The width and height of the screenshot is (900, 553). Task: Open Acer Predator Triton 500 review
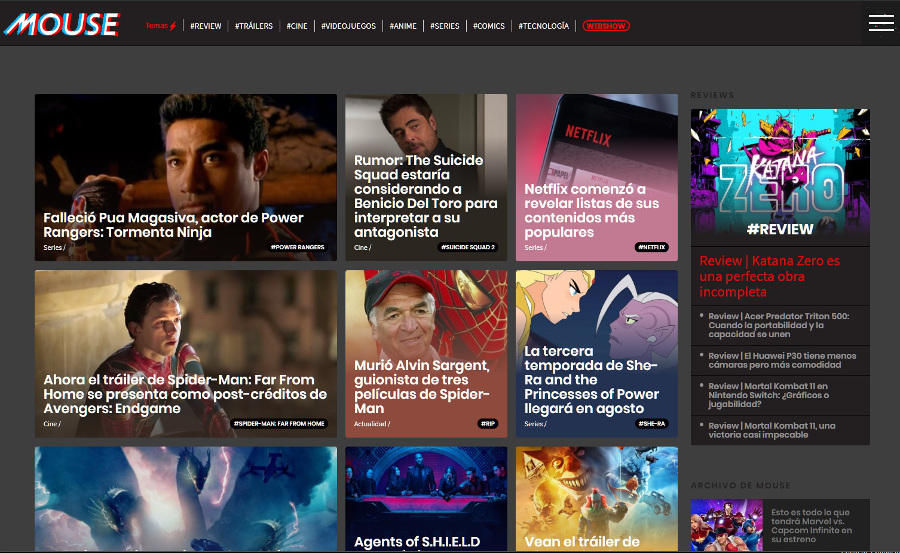[x=778, y=325]
